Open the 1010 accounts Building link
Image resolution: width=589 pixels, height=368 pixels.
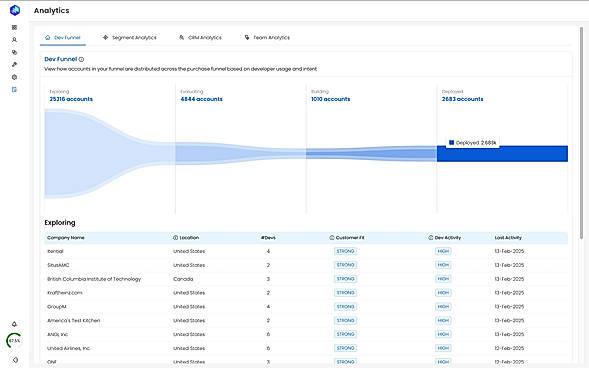coord(331,99)
